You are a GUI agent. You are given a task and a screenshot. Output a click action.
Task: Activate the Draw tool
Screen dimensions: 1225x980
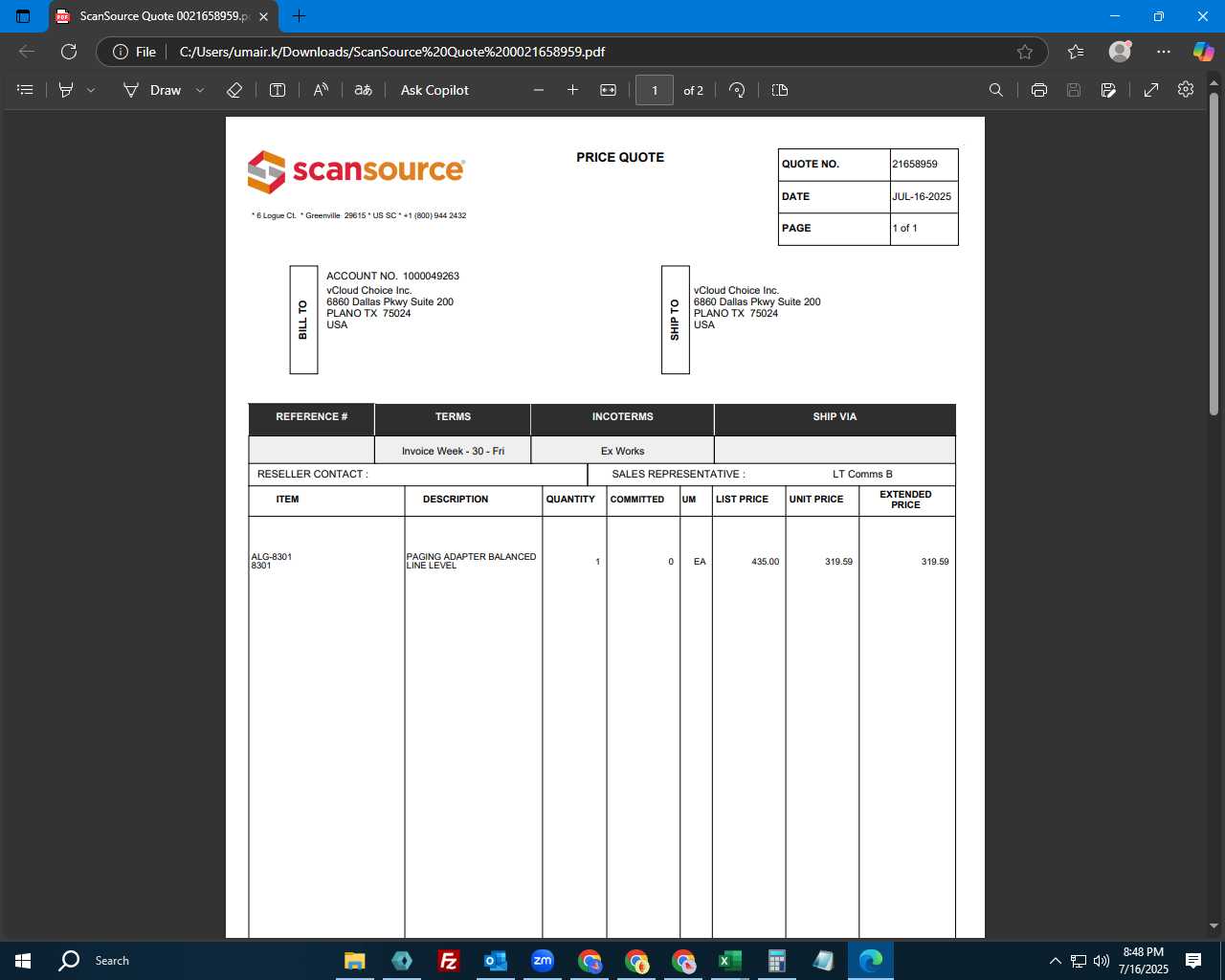tap(152, 90)
